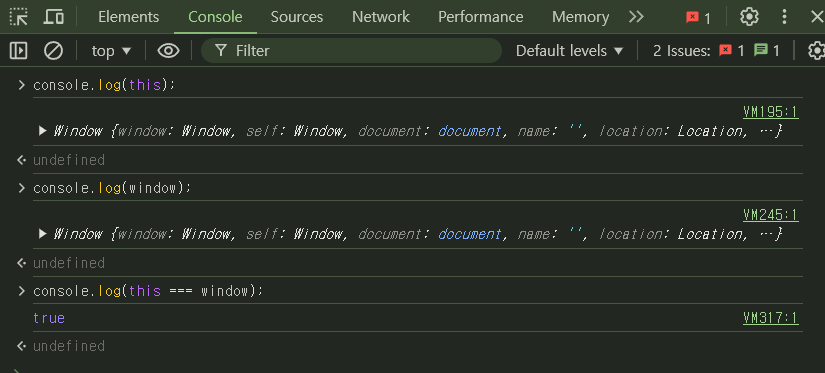
Task: Open the Network tab
Action: coord(381,17)
